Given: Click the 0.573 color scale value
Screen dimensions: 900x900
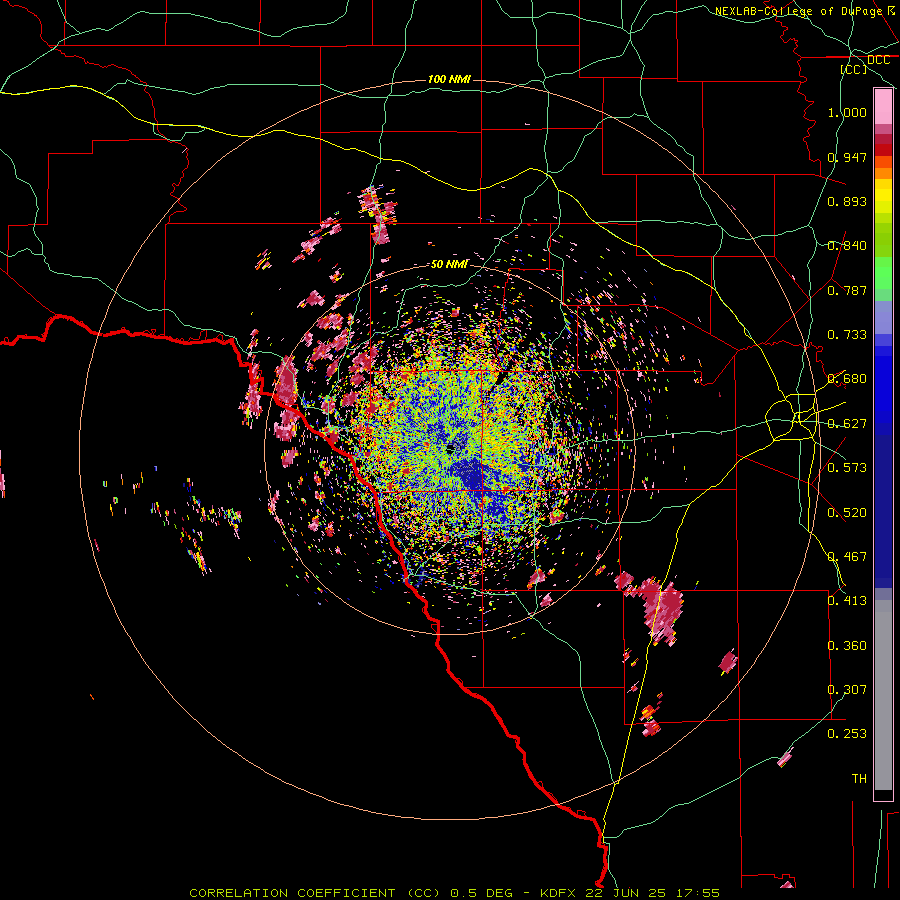Looking at the screenshot, I should point(847,468).
